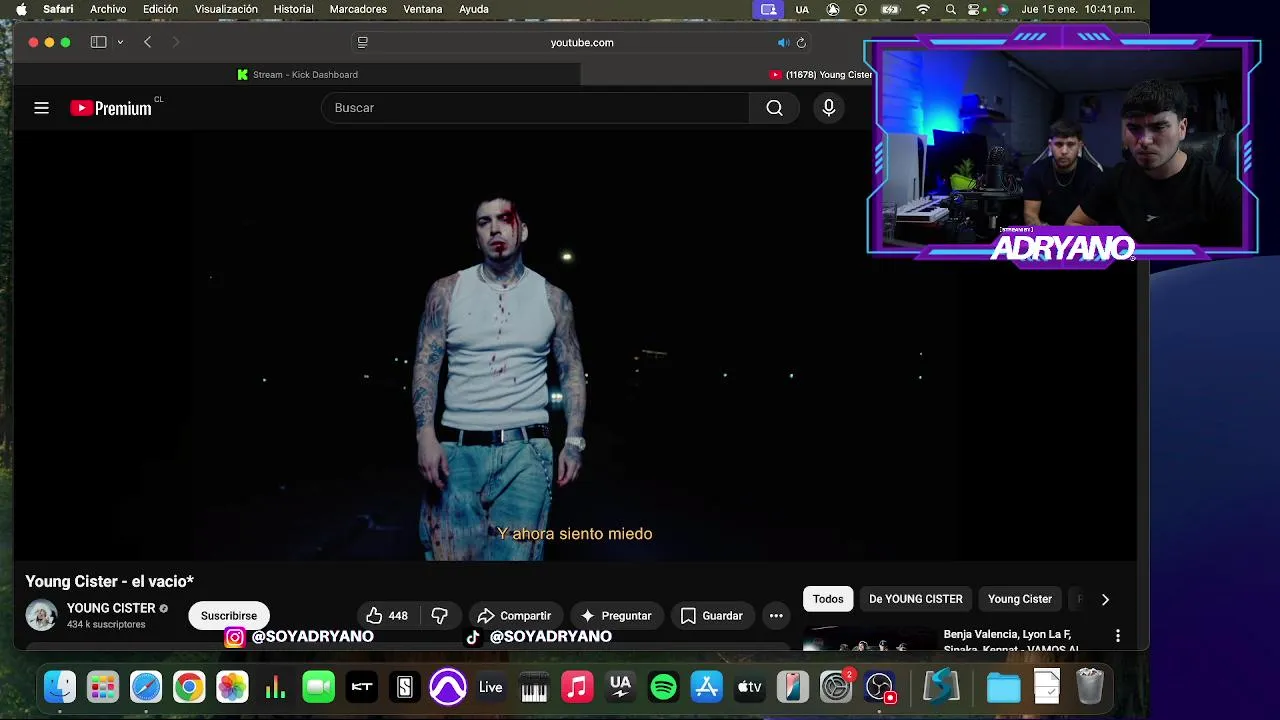Open UA Connect from the Dock
The width and height of the screenshot is (1280, 720).
pos(620,687)
